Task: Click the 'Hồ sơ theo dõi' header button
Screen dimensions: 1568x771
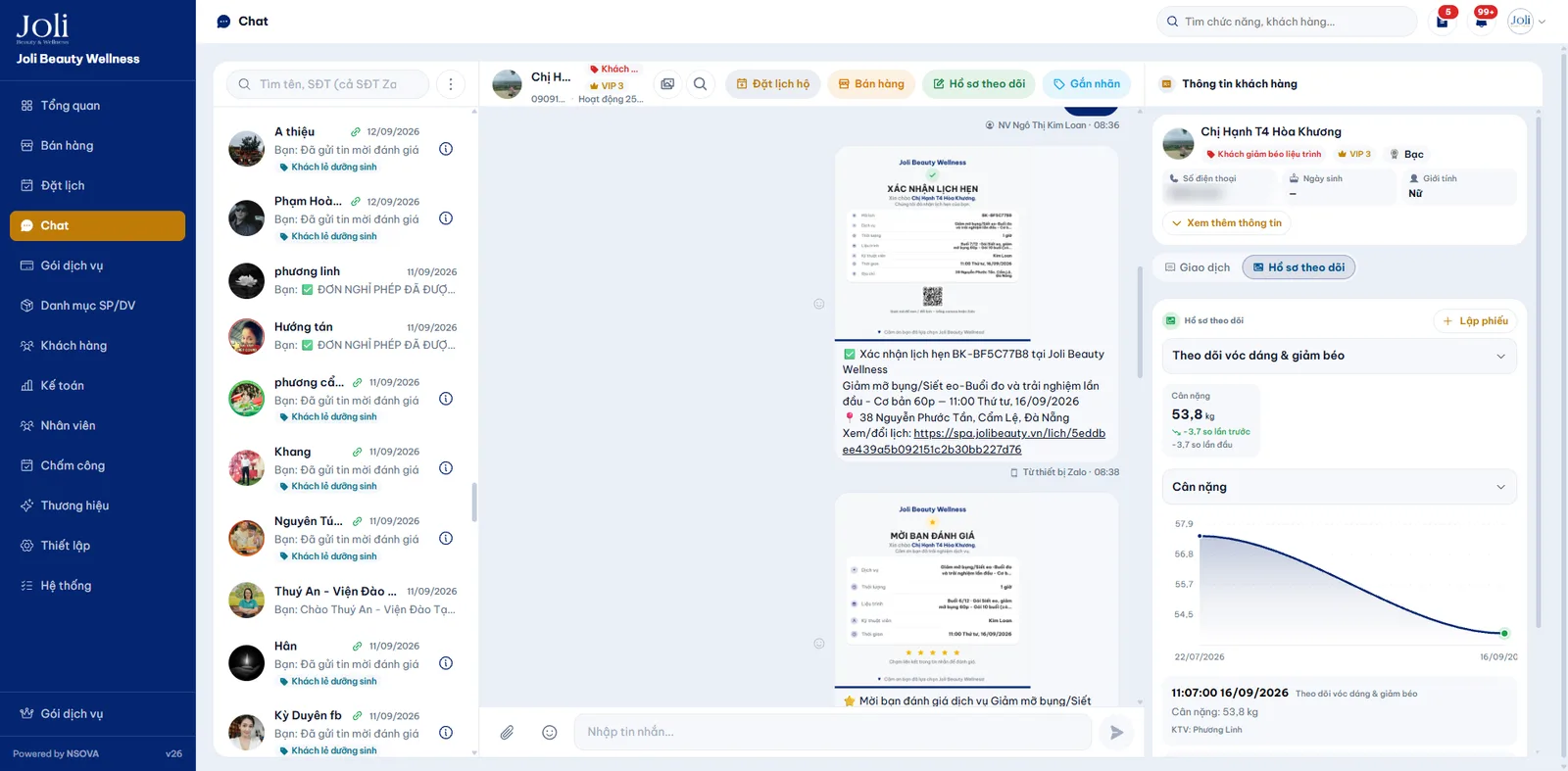Action: coord(979,84)
